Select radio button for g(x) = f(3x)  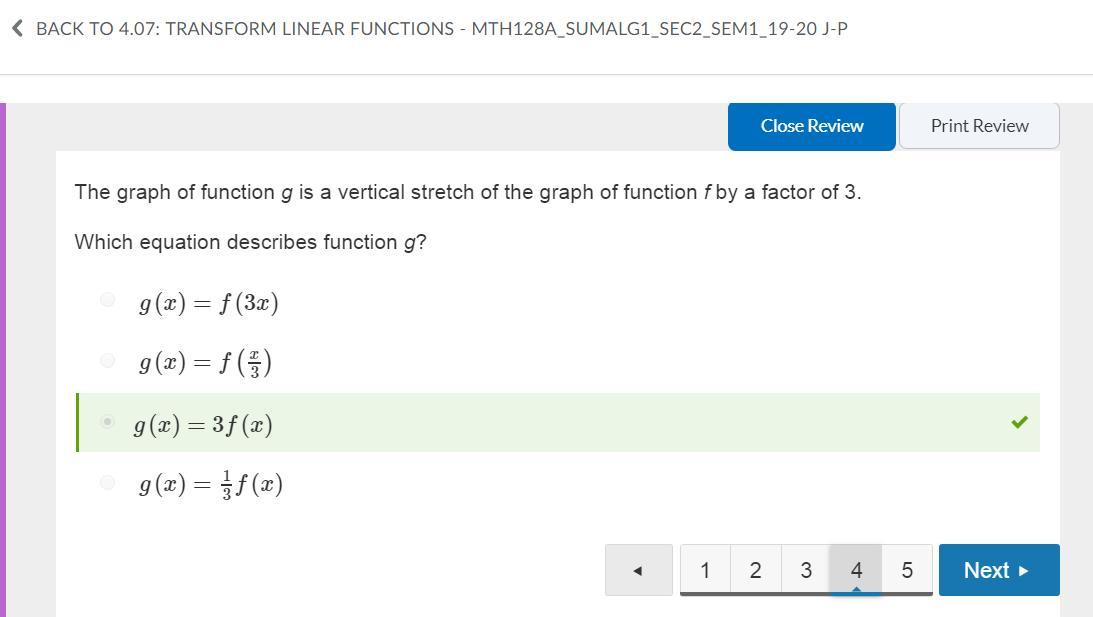[x=108, y=300]
